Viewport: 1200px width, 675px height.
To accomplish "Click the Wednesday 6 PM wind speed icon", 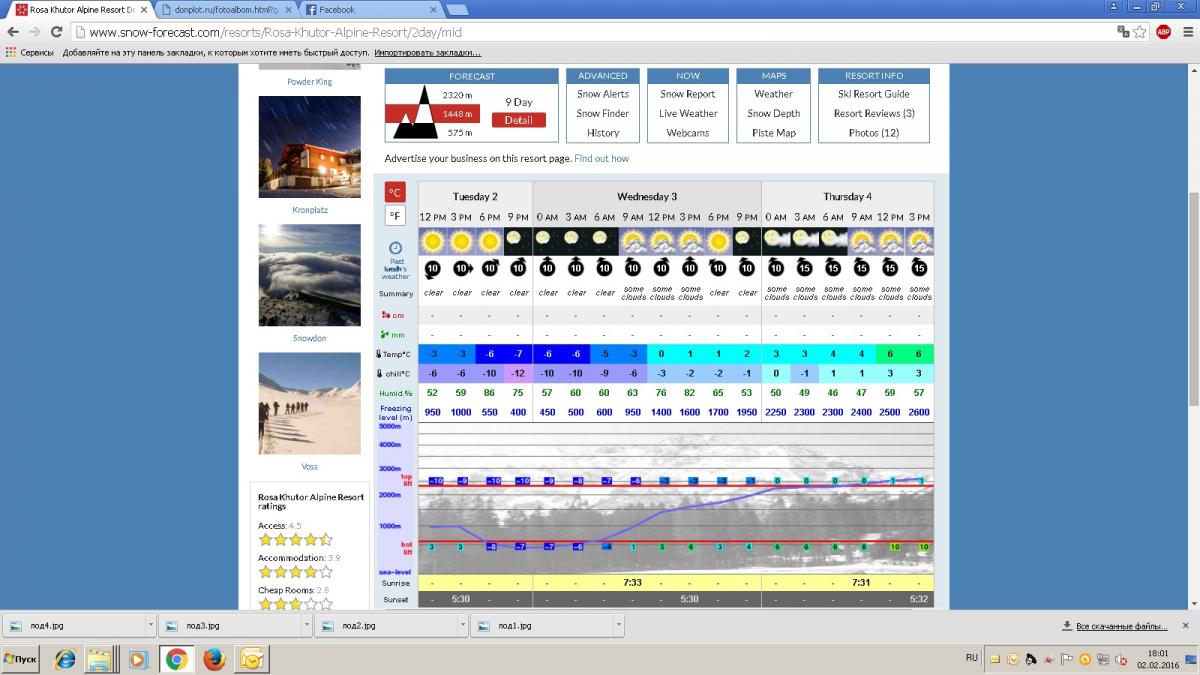I will coord(718,268).
